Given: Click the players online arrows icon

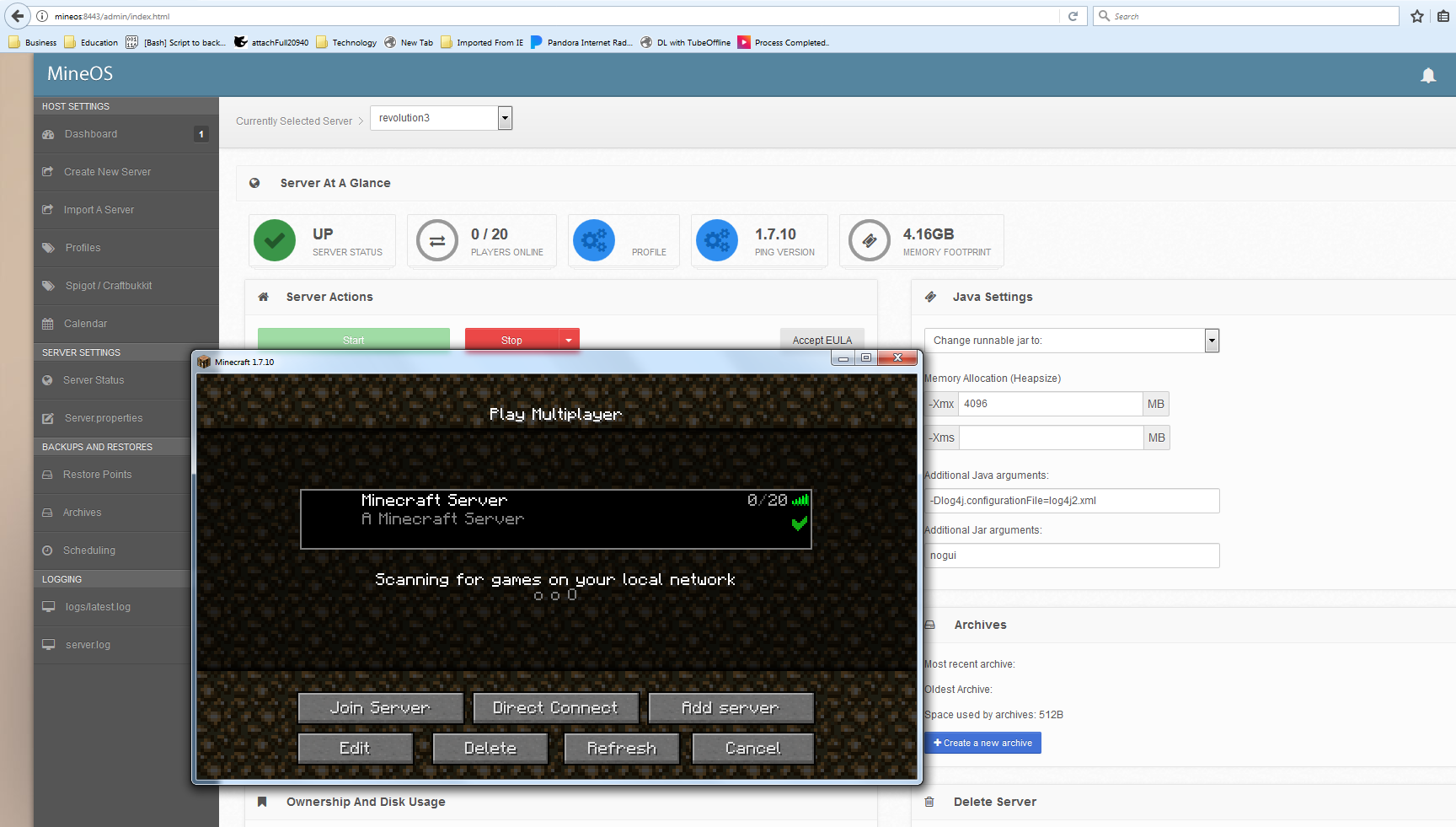Looking at the screenshot, I should click(x=437, y=241).
